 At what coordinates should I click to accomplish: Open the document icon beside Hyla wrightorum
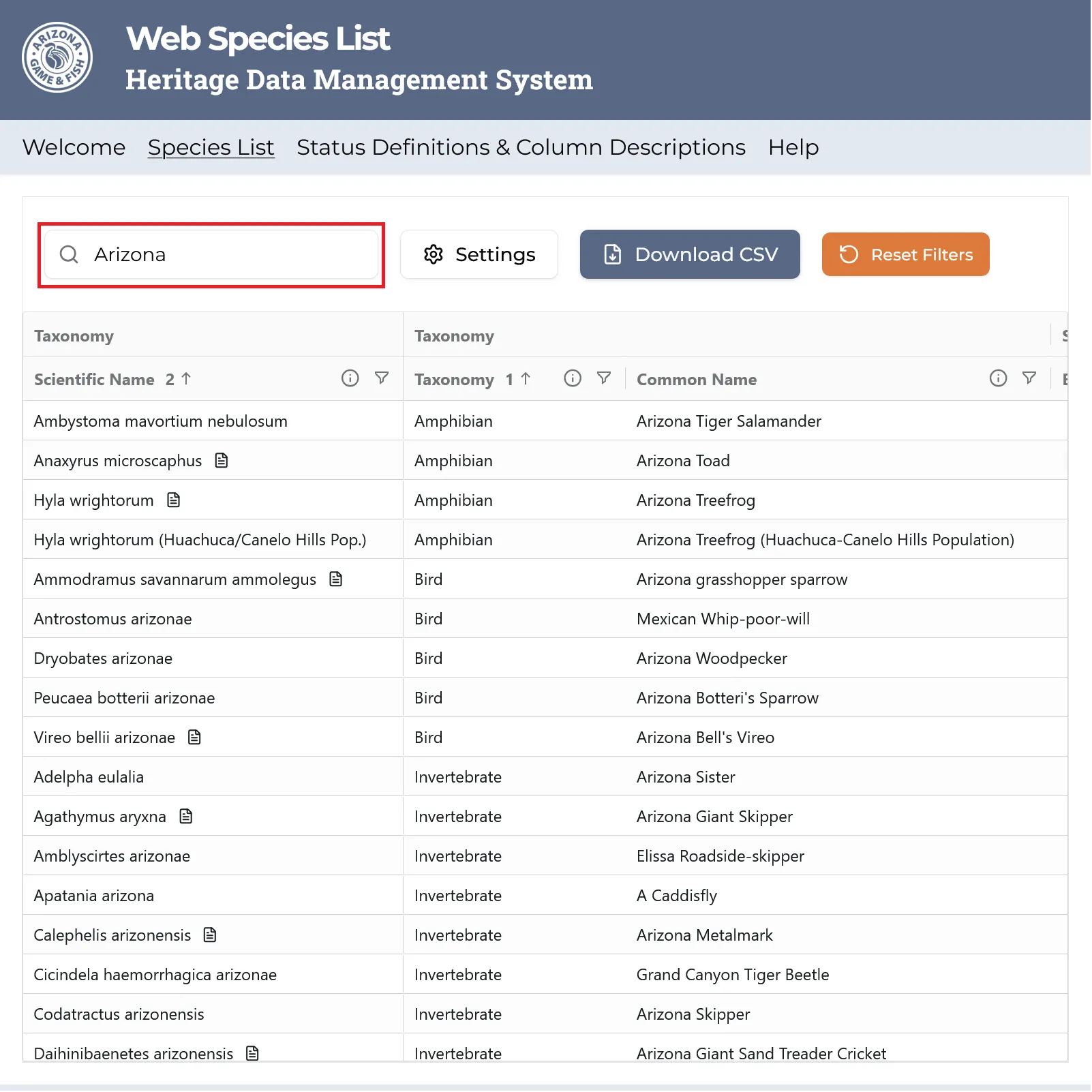point(174,500)
